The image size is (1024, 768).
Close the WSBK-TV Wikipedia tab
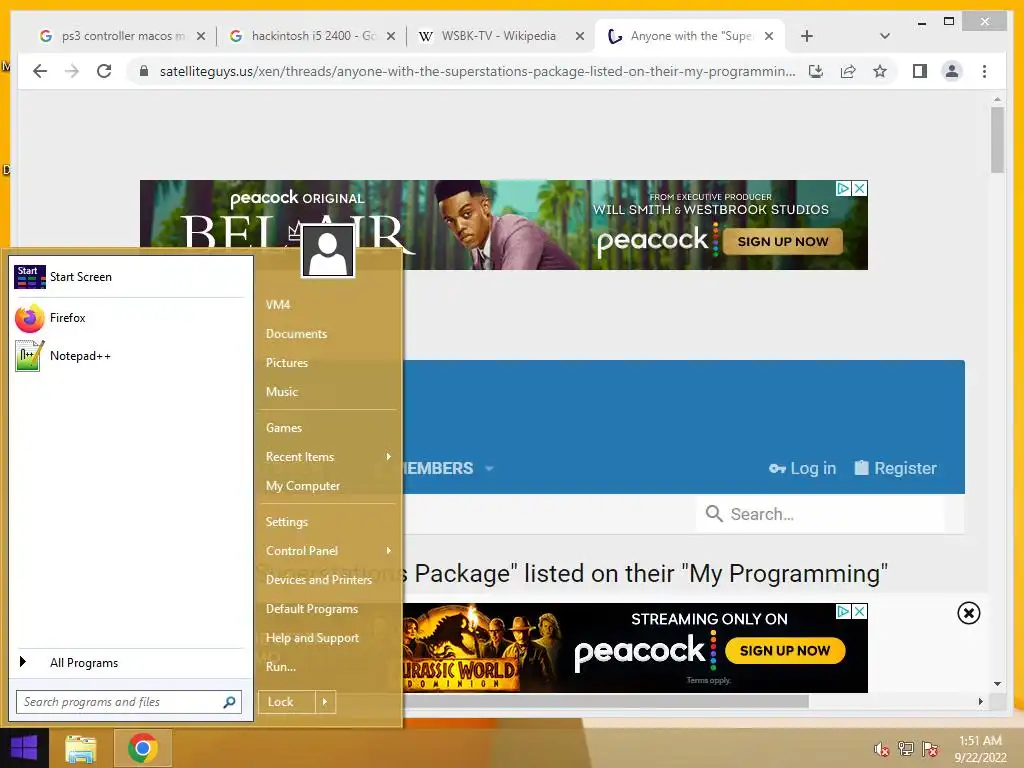tap(579, 36)
